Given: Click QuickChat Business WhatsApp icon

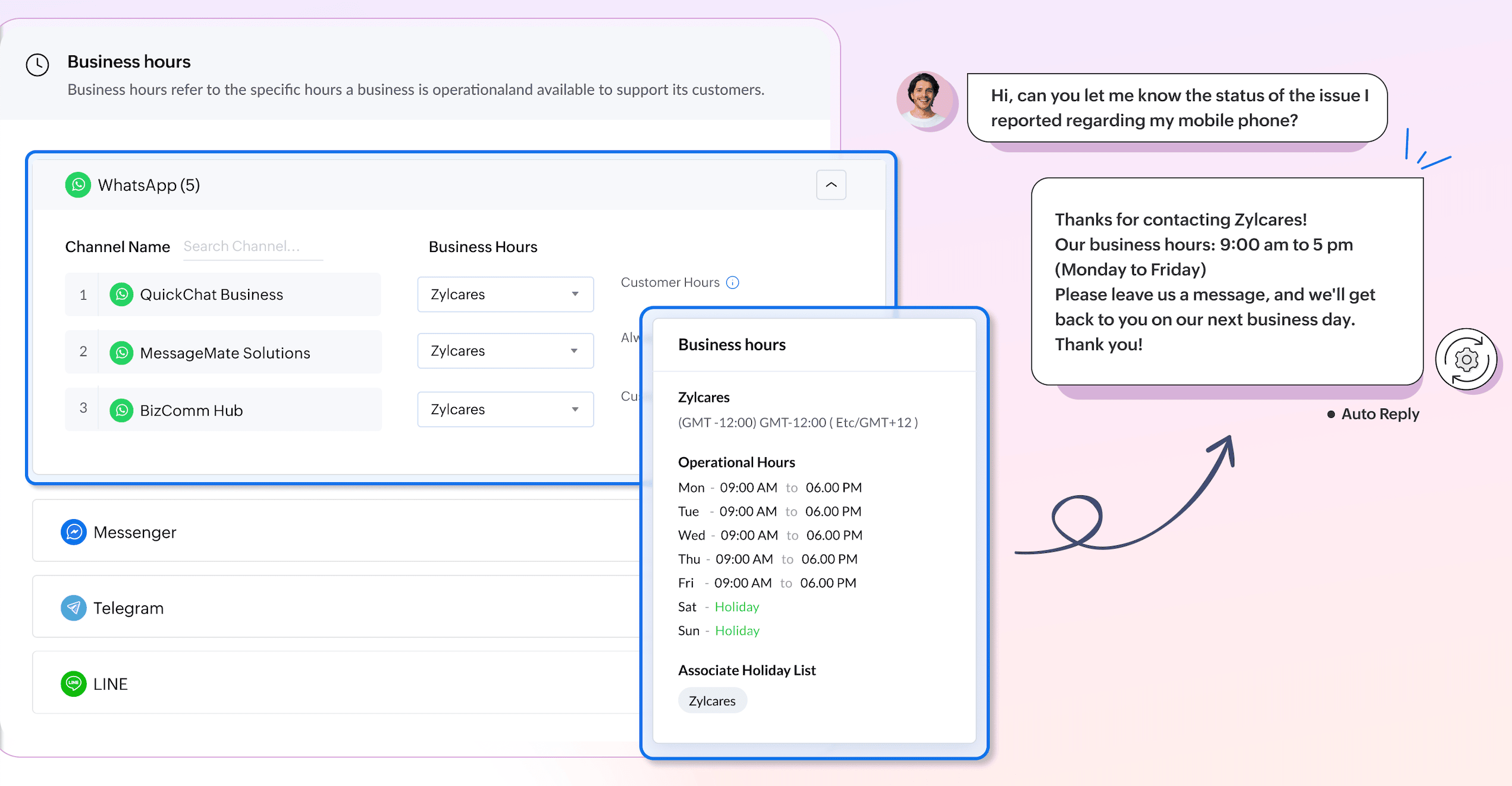Looking at the screenshot, I should [x=121, y=295].
